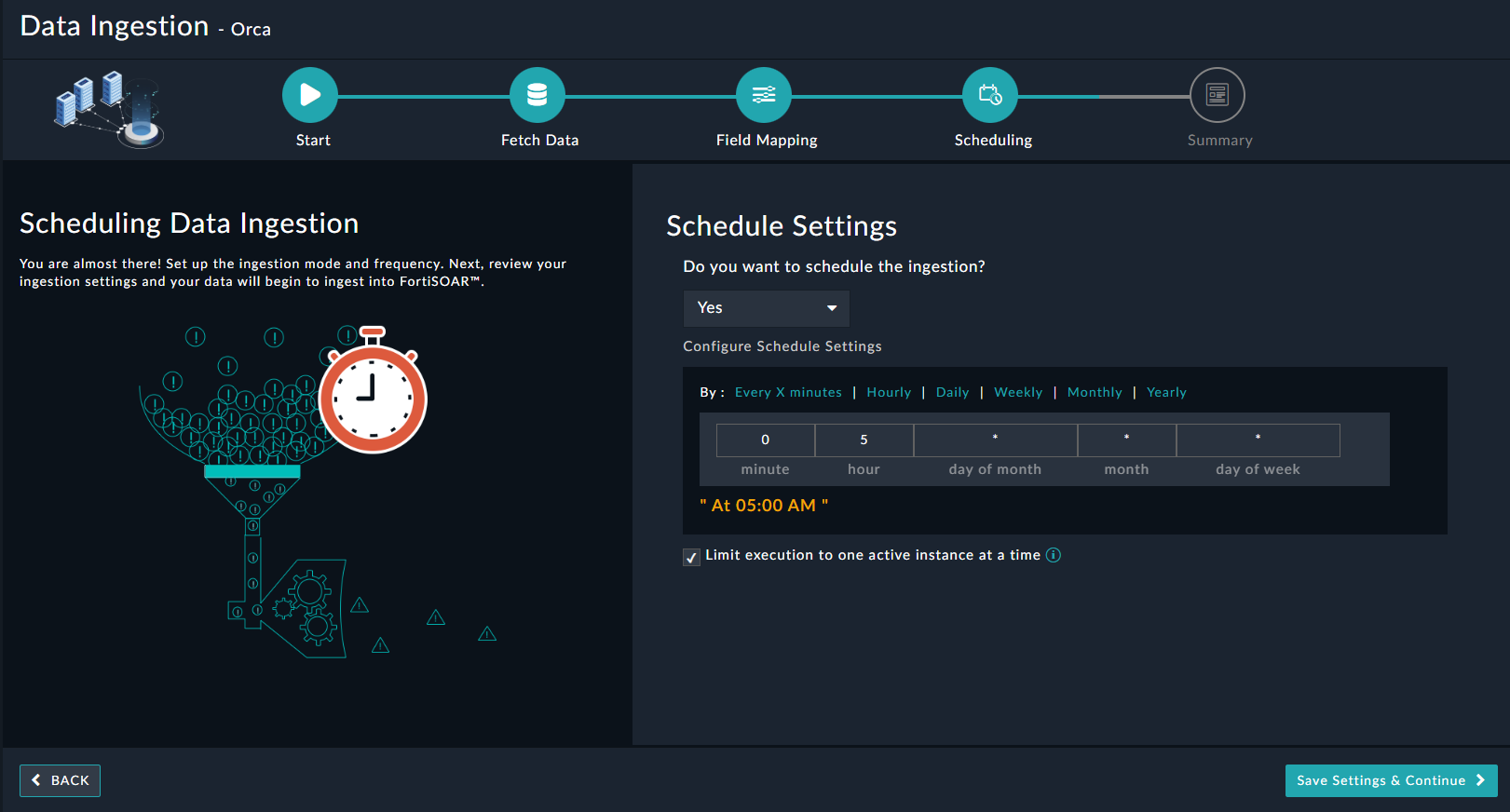
Task: Focus the hour input field
Action: [864, 440]
